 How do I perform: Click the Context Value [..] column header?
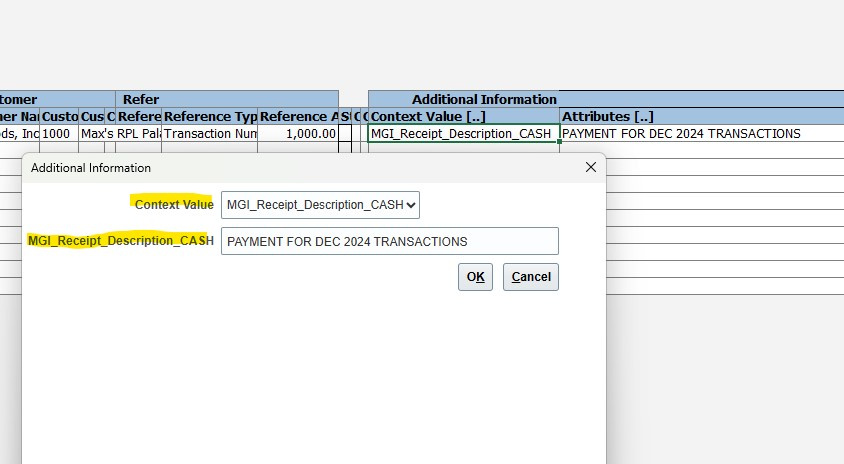click(464, 116)
